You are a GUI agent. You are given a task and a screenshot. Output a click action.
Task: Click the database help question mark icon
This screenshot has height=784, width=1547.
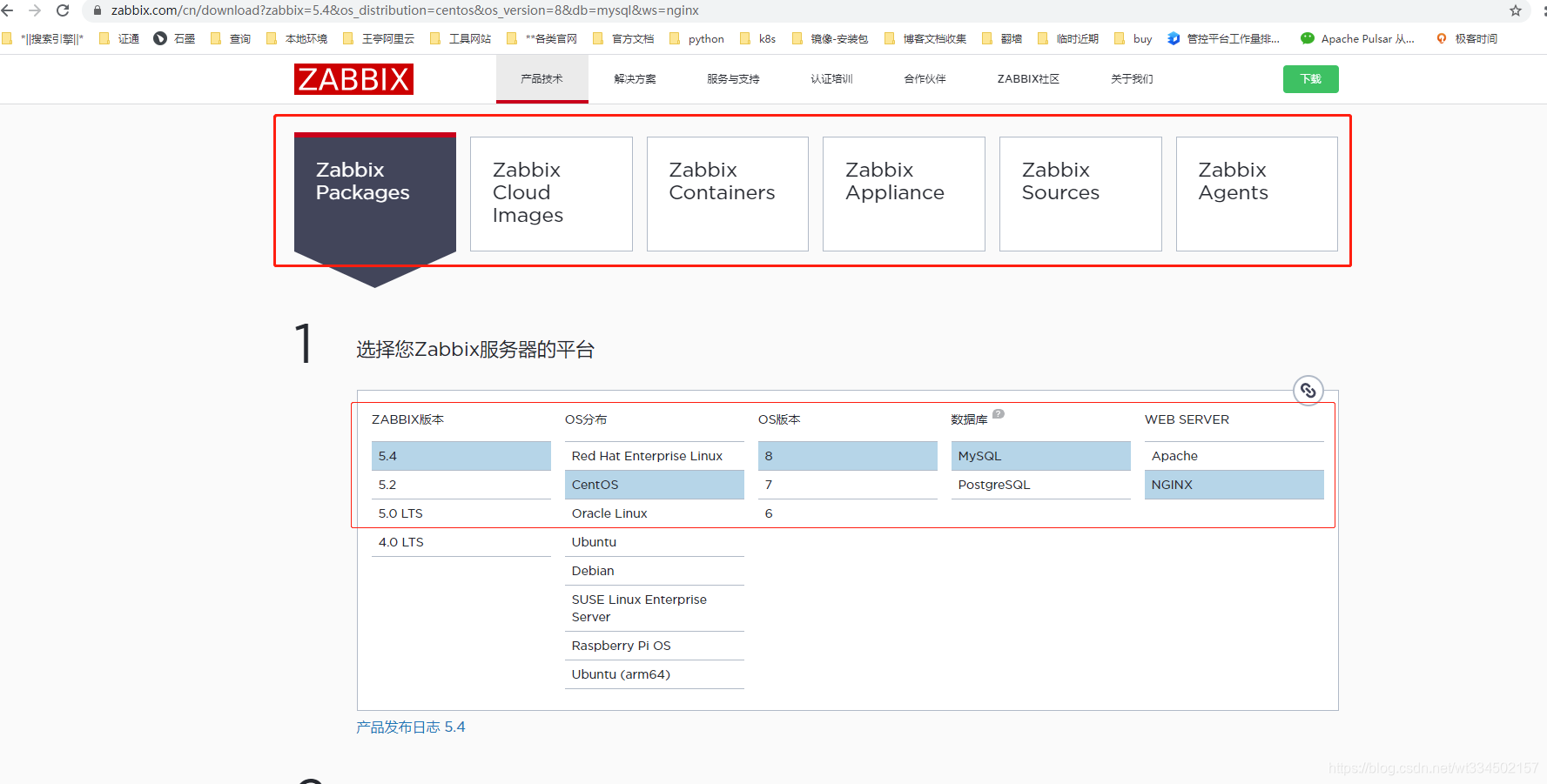999,414
